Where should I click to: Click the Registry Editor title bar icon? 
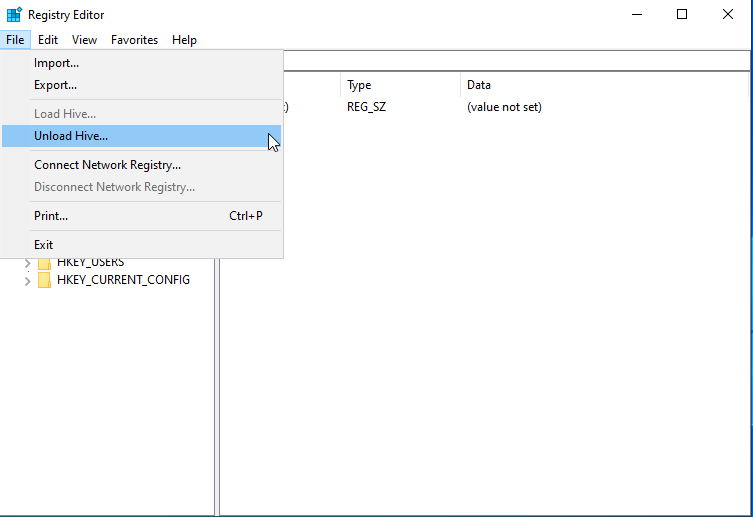point(14,14)
